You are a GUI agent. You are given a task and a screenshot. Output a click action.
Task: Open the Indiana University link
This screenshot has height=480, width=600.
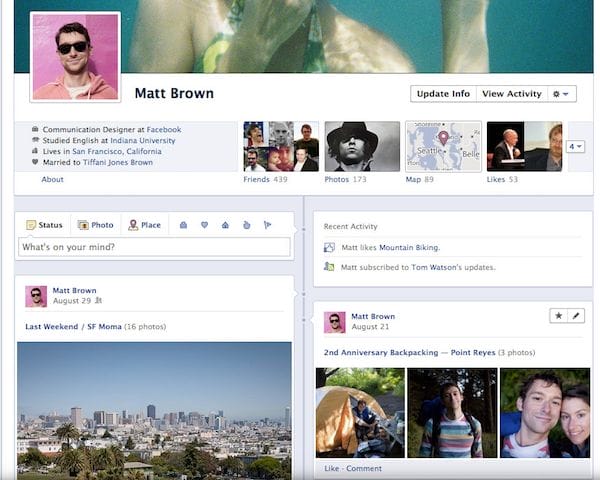(x=143, y=140)
